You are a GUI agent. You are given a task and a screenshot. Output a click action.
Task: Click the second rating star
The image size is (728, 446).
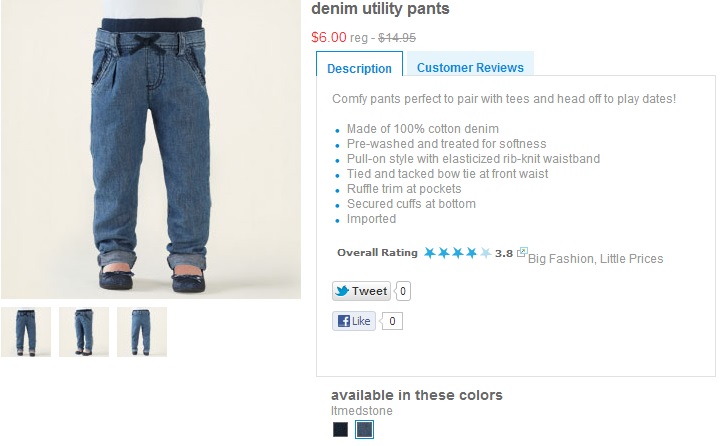pos(444,253)
